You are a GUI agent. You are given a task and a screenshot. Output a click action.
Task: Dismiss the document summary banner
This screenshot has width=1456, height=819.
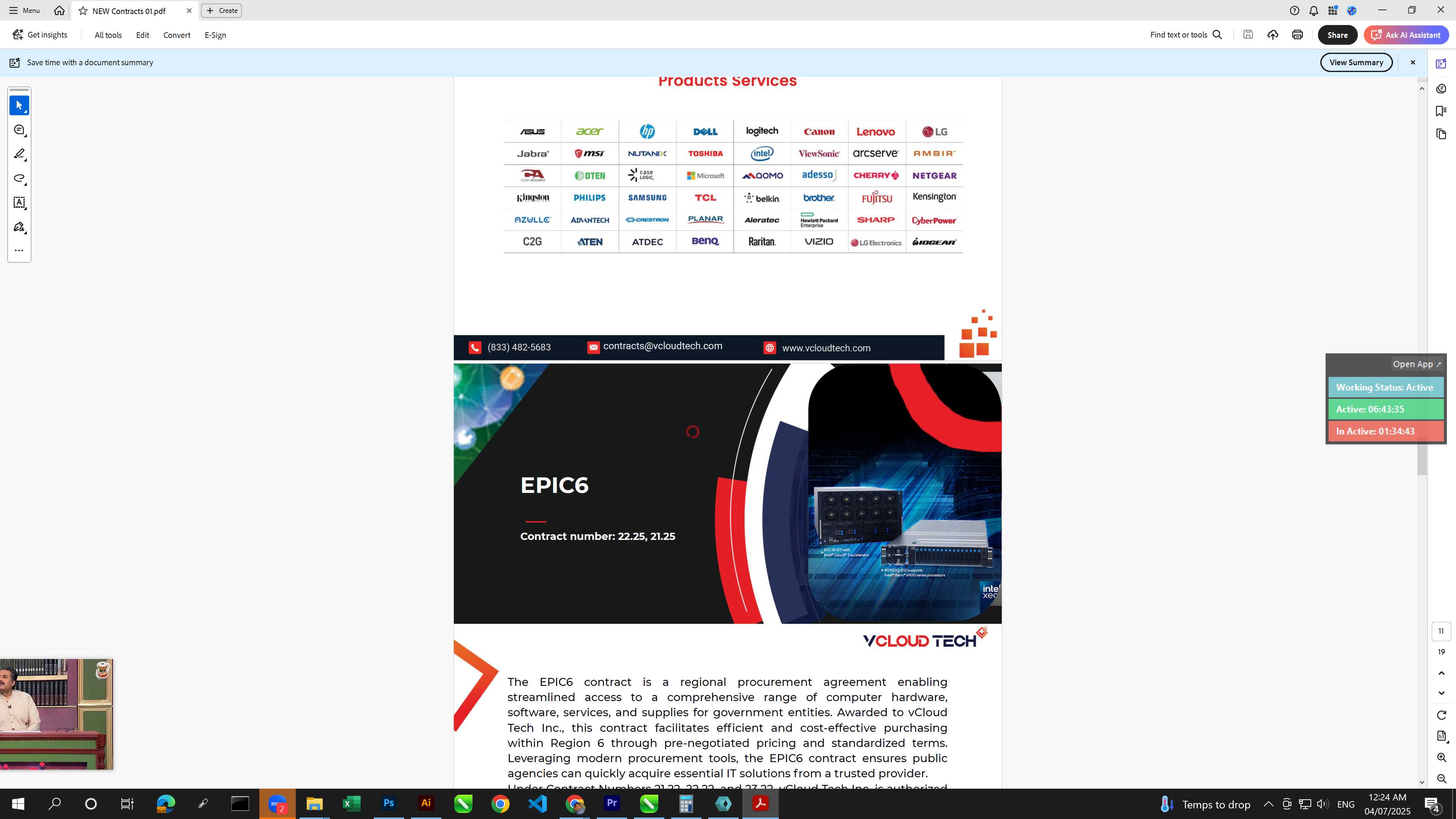pos(1412,63)
